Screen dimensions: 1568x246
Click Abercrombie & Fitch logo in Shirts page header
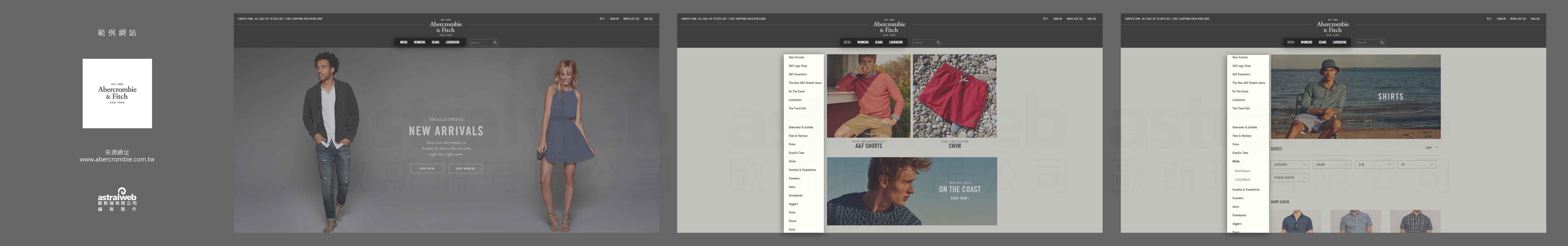(x=1333, y=27)
